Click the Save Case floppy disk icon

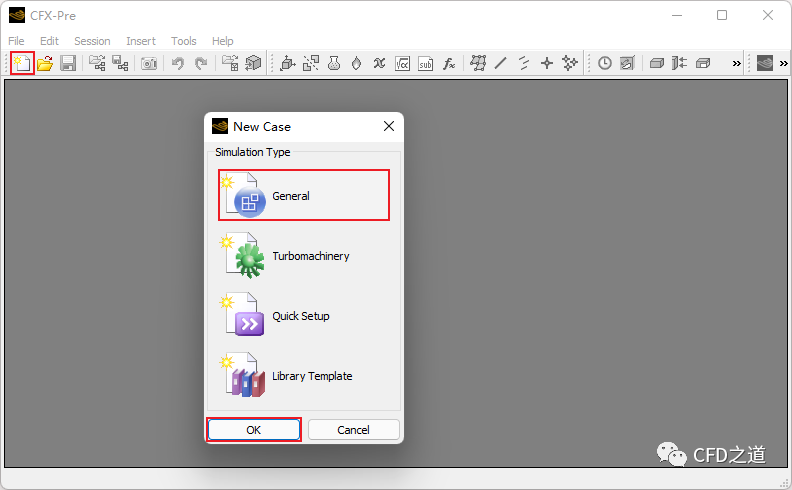click(68, 63)
